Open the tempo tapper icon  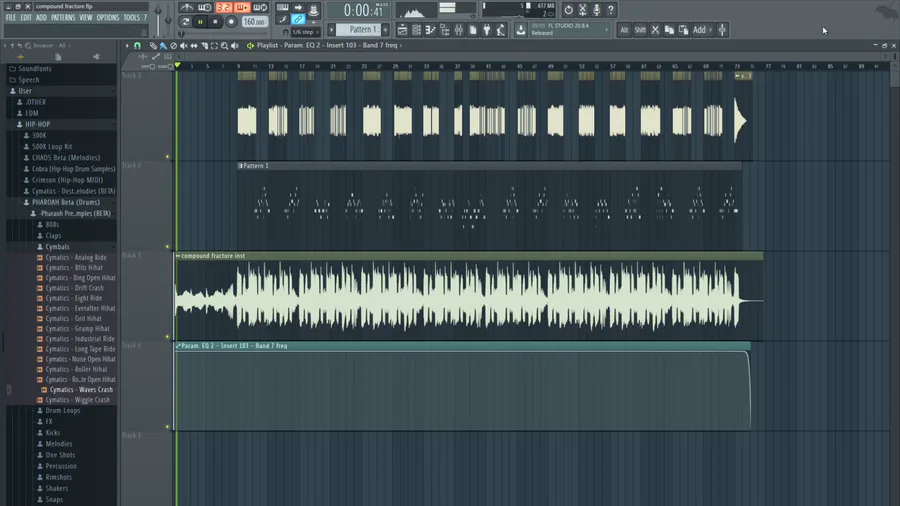pyautogui.click(x=501, y=30)
